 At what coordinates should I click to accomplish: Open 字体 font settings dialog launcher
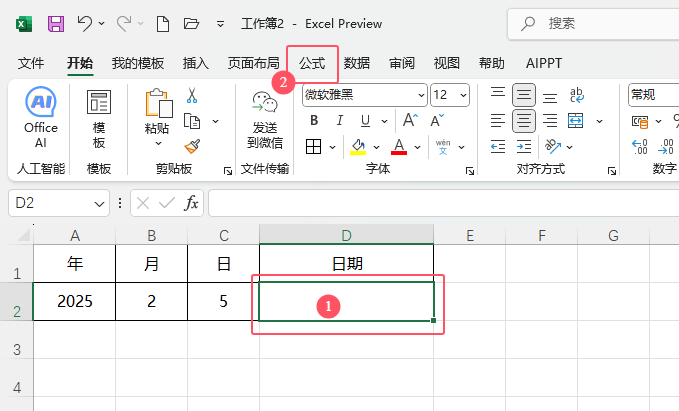point(470,171)
